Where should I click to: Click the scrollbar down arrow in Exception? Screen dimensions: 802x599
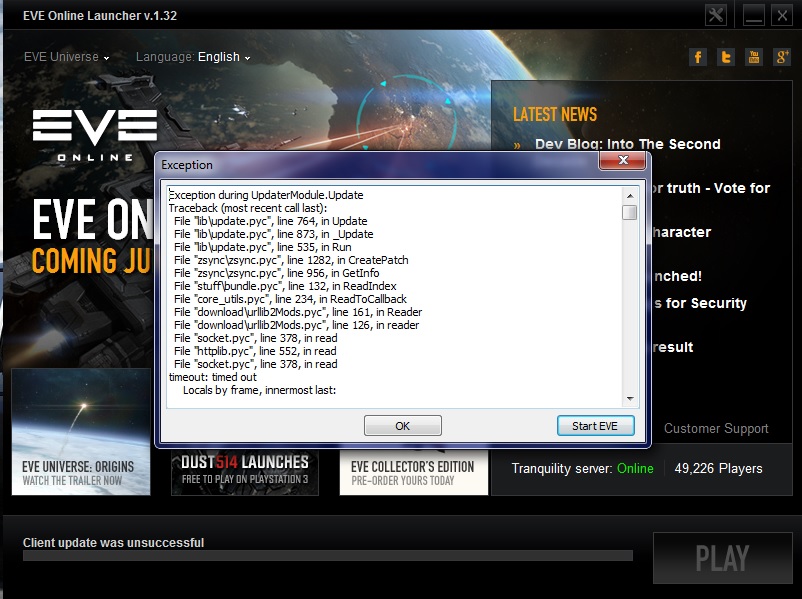630,398
